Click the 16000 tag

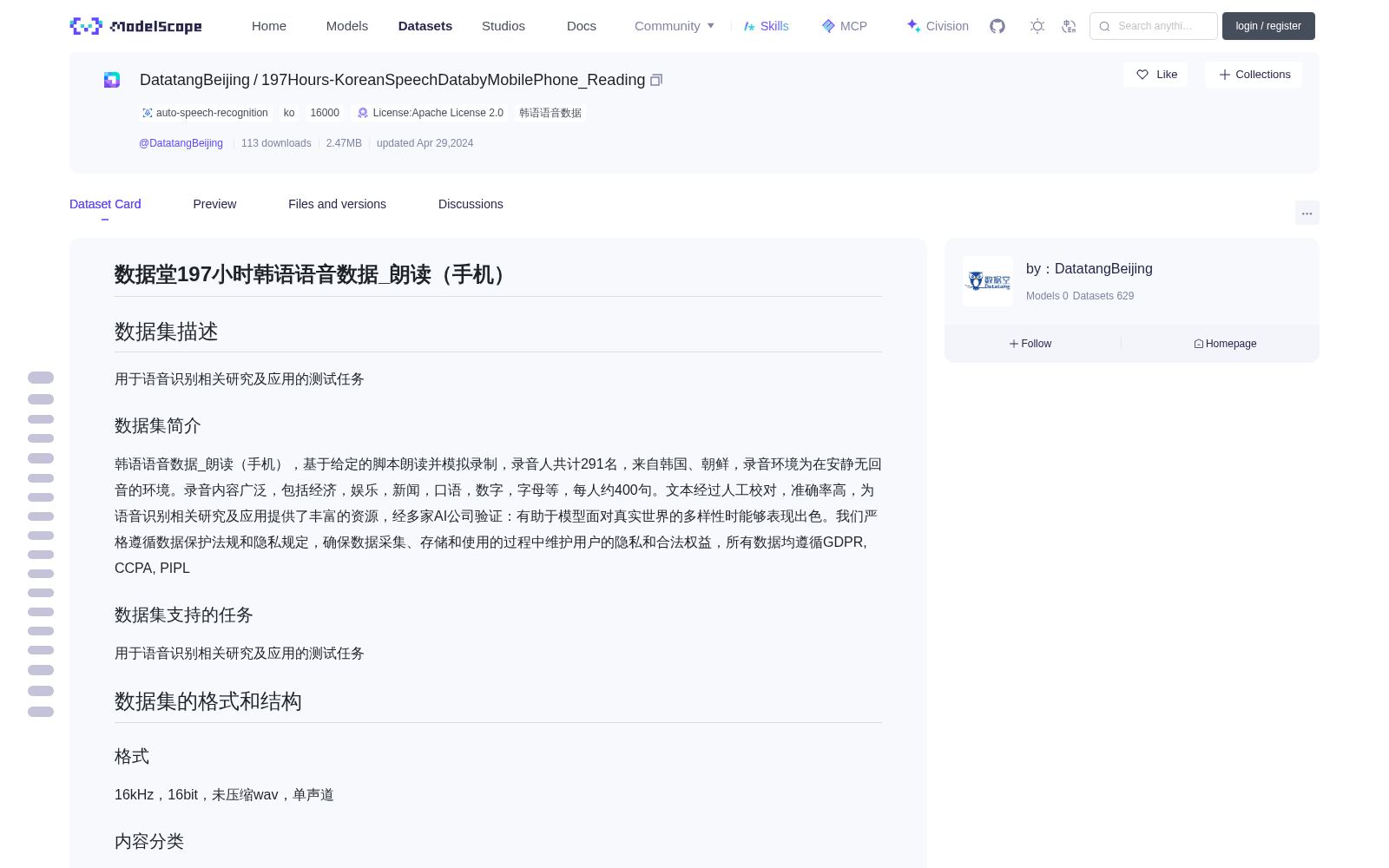coord(325,113)
